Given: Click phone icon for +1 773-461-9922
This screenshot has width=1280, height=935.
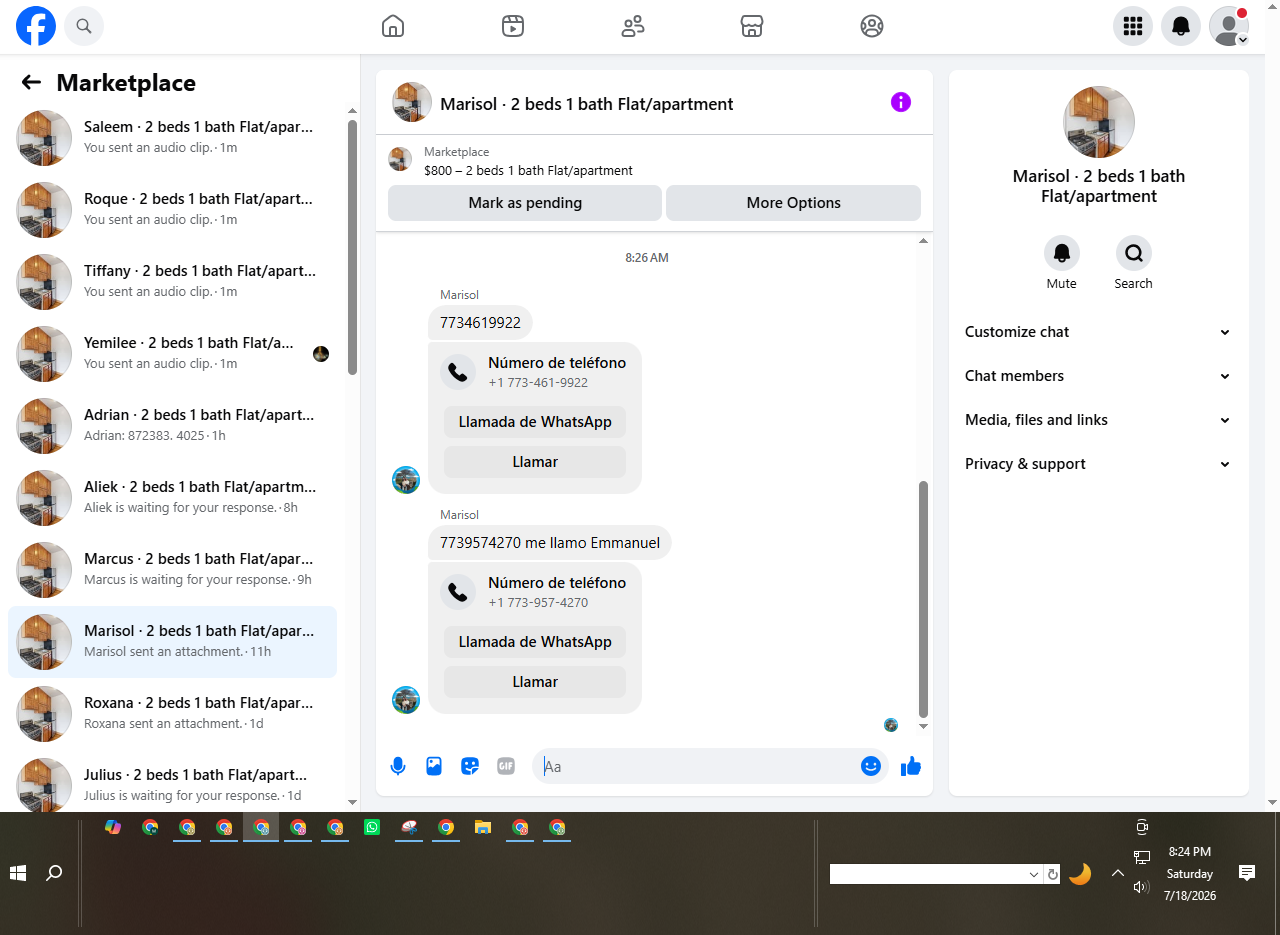Looking at the screenshot, I should click(x=458, y=372).
